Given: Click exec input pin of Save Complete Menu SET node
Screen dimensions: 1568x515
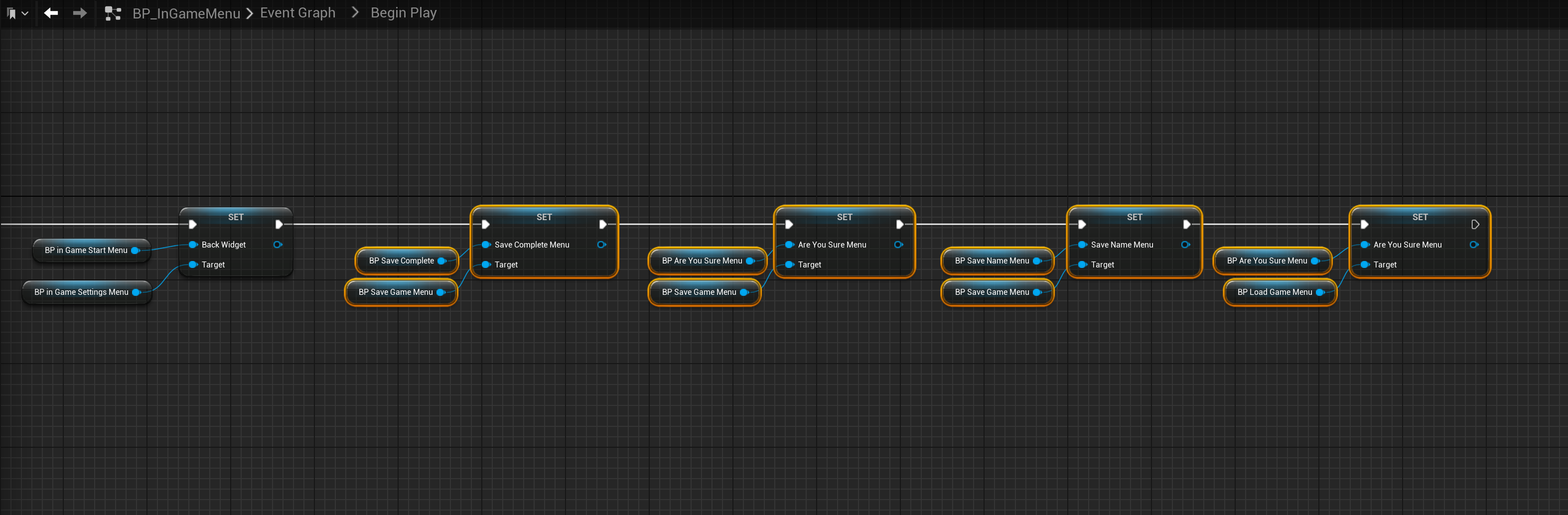Looking at the screenshot, I should point(486,225).
